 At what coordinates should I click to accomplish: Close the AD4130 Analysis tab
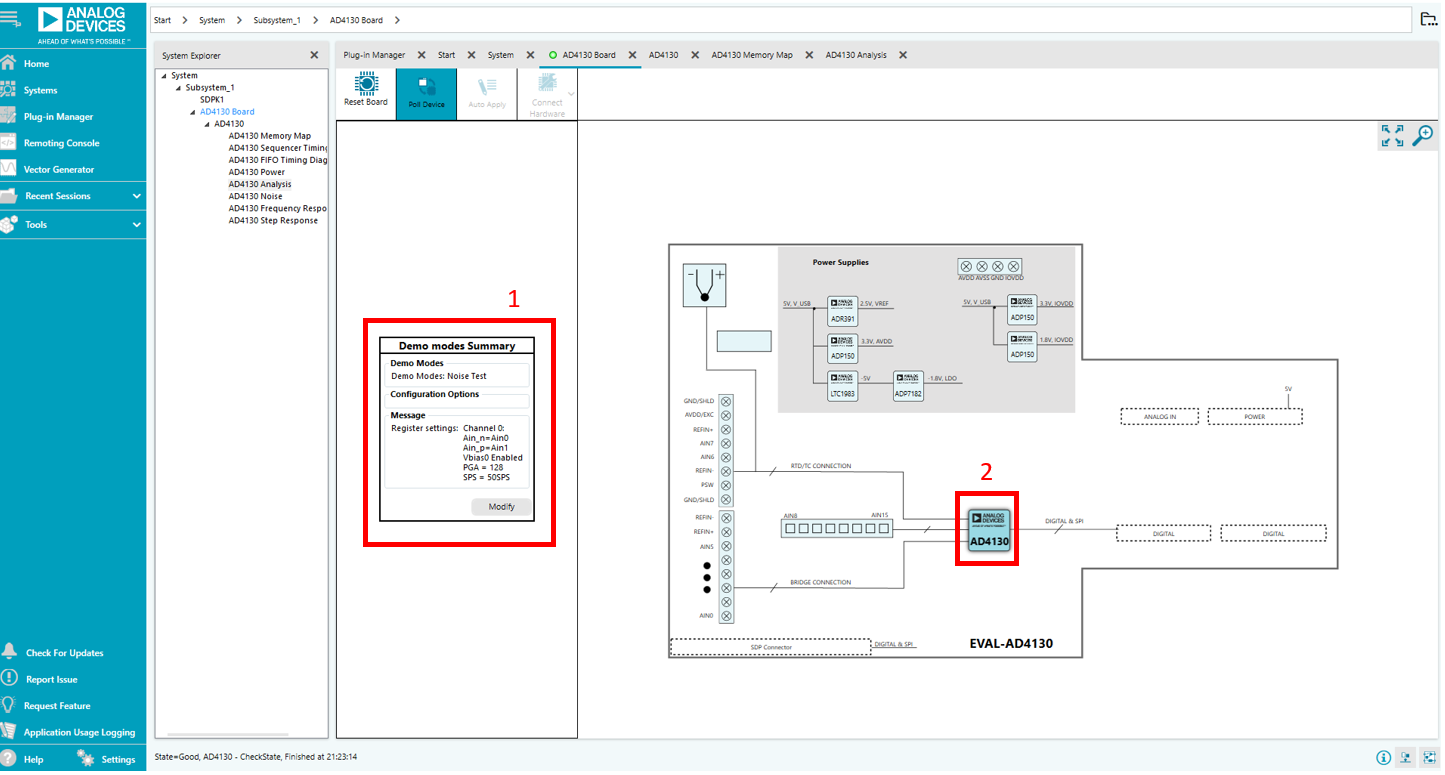pyautogui.click(x=903, y=55)
